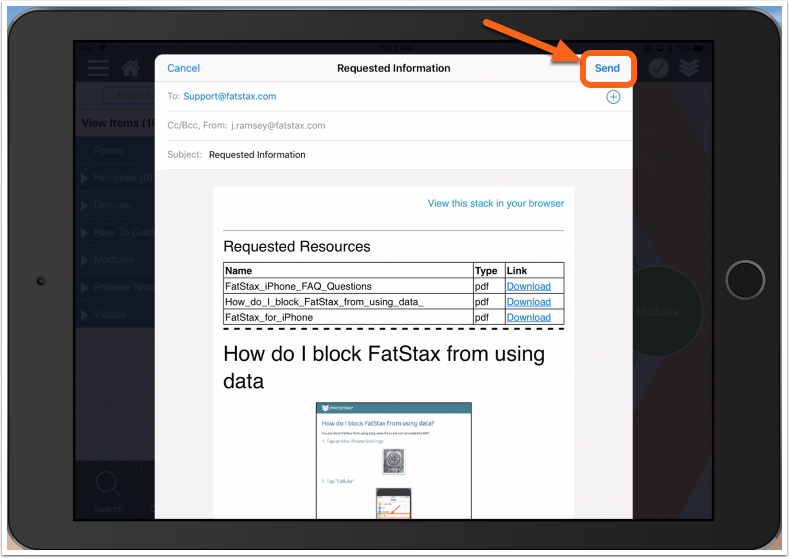Expand Modules in sidebar
Screen dimensions: 789x558
tap(115, 260)
